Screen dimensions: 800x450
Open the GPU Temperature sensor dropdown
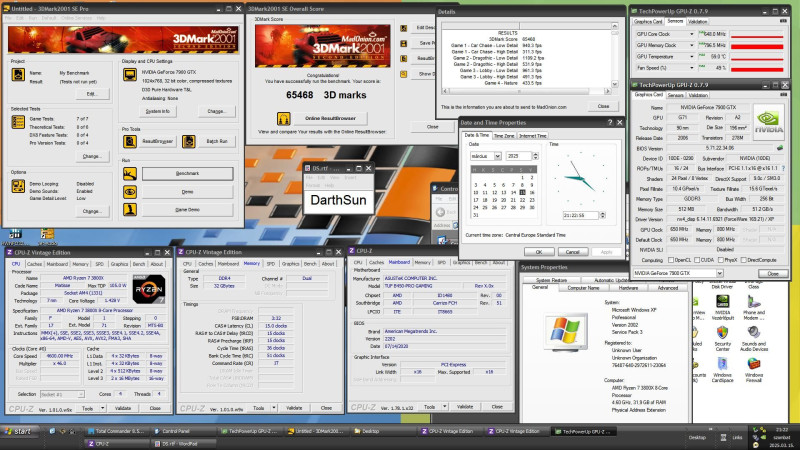(x=692, y=57)
